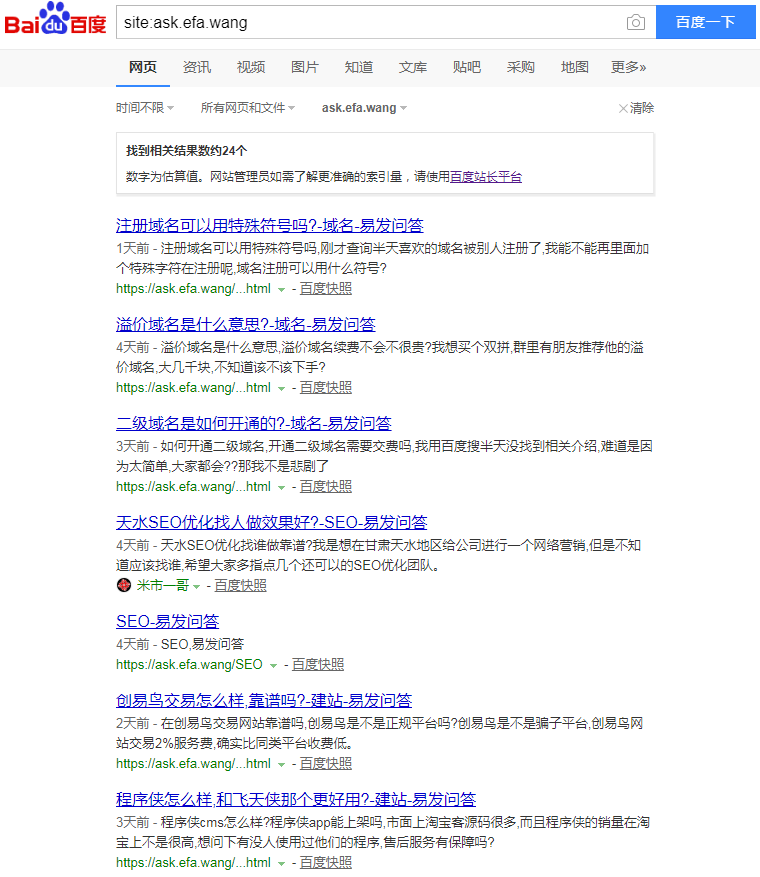Switch to the 贴吧 tab
Image resolution: width=760 pixels, height=877 pixels.
click(466, 67)
